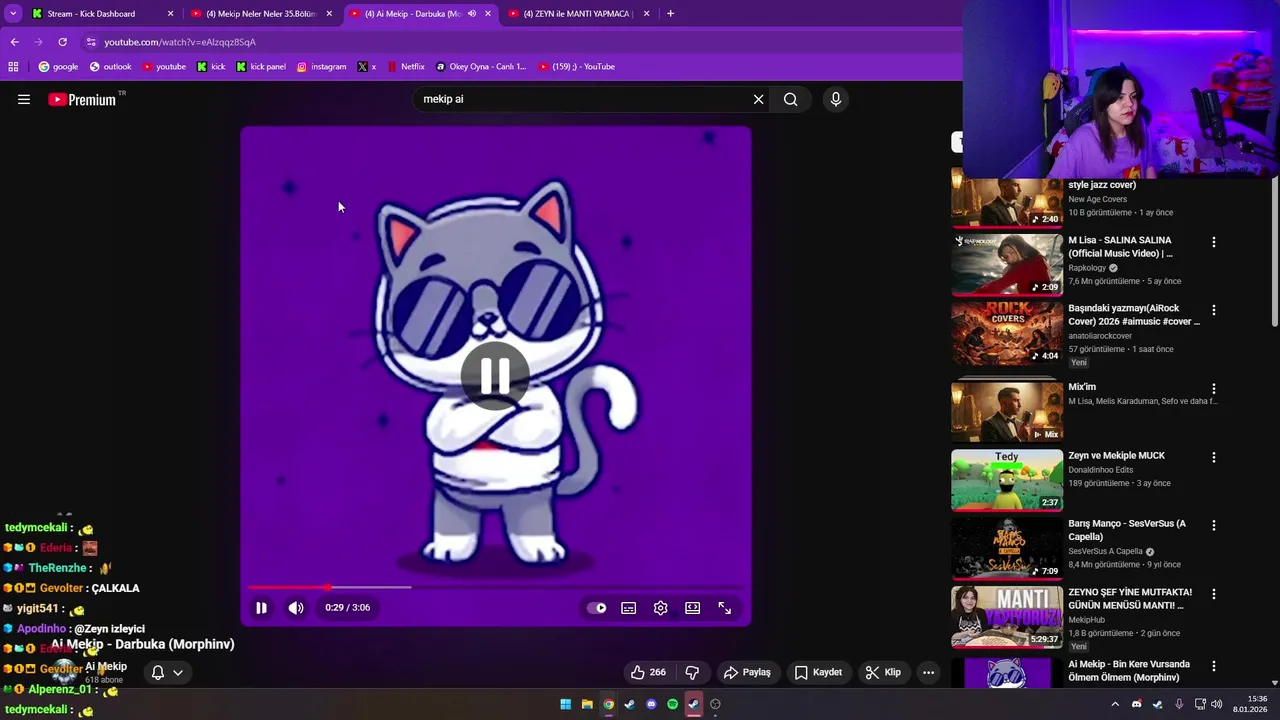
Task: Open more actions menu under the video
Action: click(x=928, y=672)
